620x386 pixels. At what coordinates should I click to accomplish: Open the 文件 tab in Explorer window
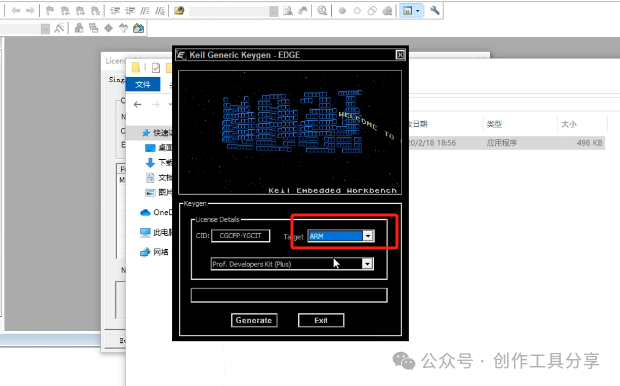click(x=143, y=84)
